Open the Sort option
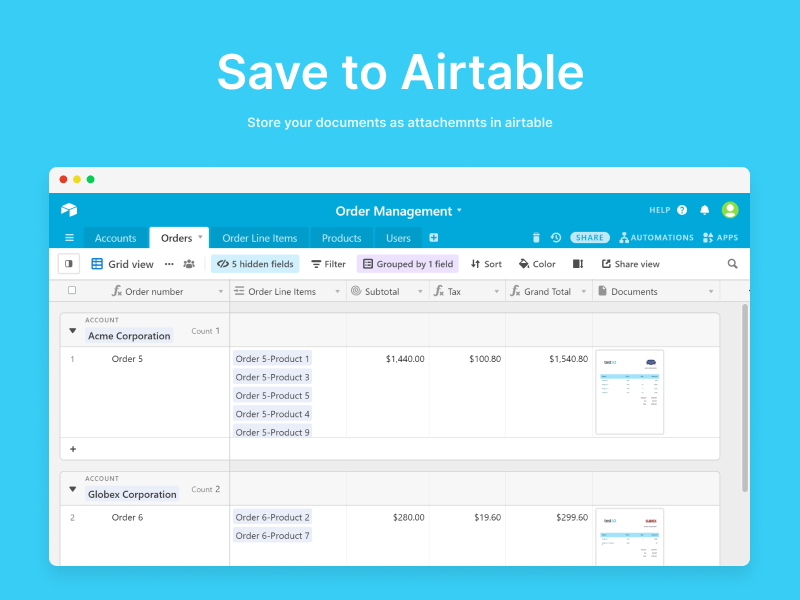800x600 pixels. click(x=486, y=264)
